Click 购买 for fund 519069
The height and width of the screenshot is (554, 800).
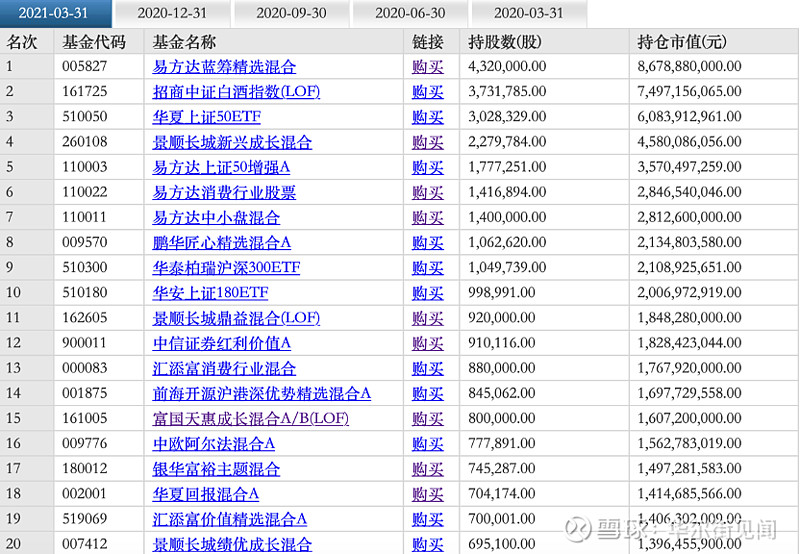click(x=428, y=519)
